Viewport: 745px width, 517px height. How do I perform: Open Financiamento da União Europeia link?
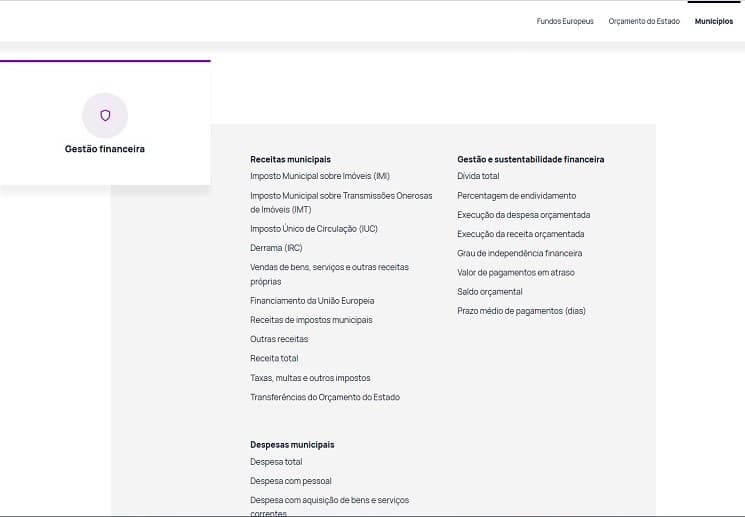point(312,301)
